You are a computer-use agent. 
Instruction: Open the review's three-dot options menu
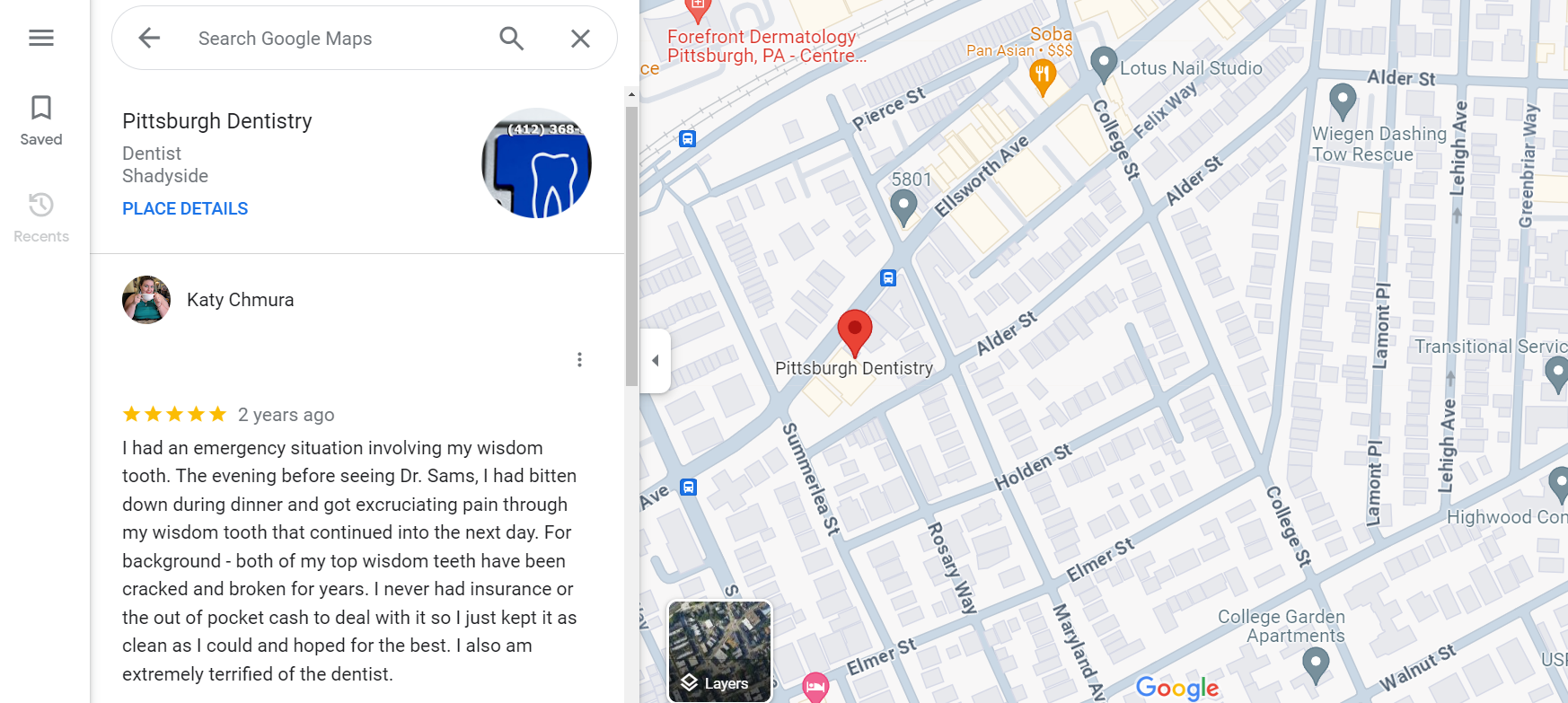(580, 359)
